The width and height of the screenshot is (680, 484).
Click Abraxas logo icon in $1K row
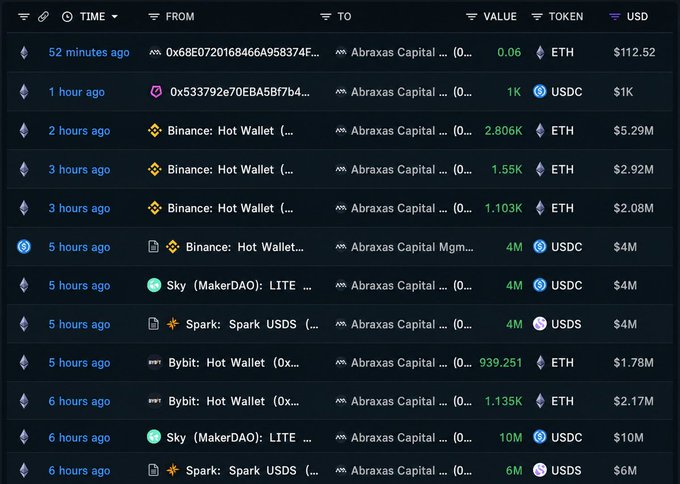[341, 92]
